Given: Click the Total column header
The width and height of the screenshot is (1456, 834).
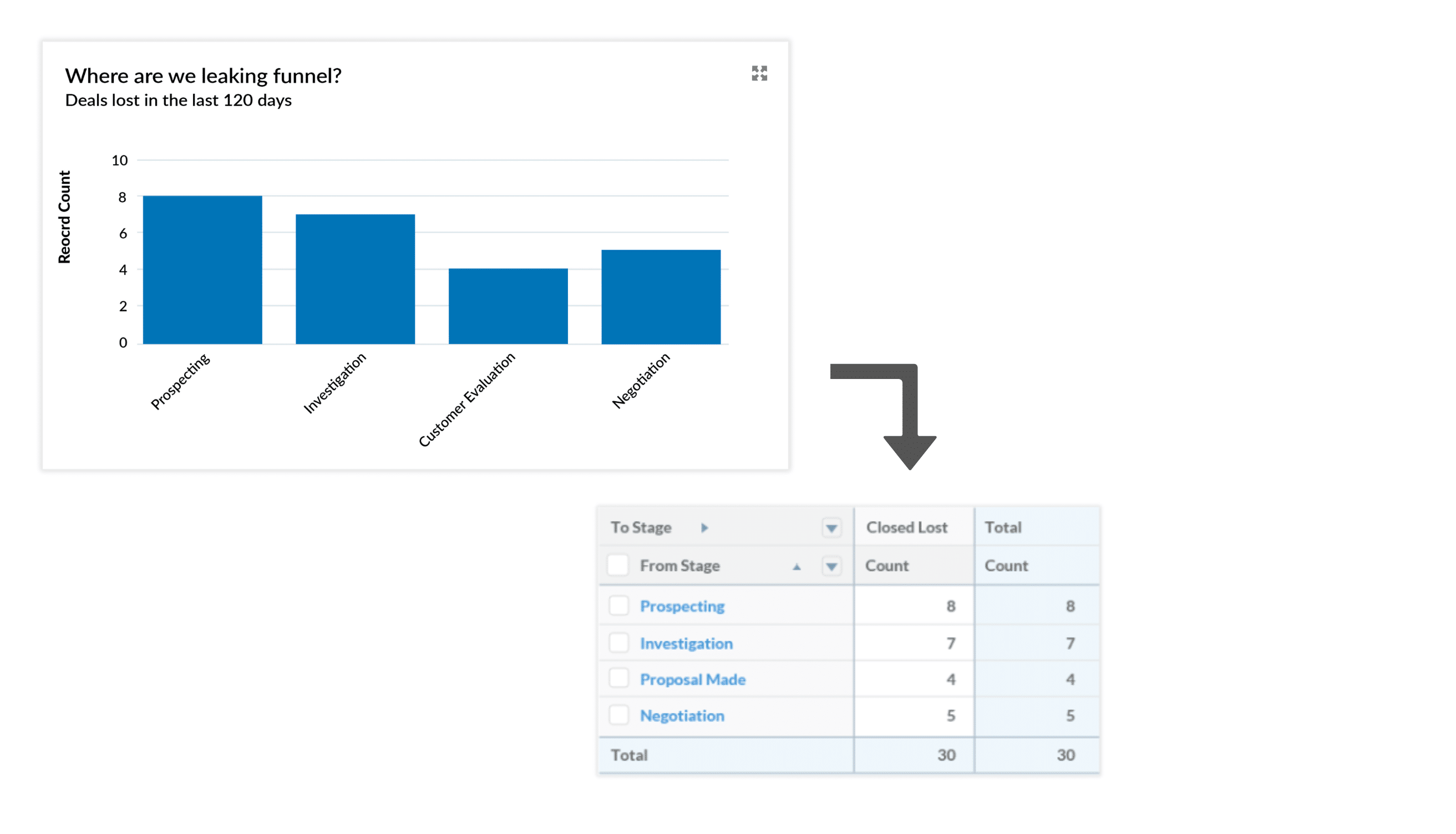Looking at the screenshot, I should coord(1002,528).
